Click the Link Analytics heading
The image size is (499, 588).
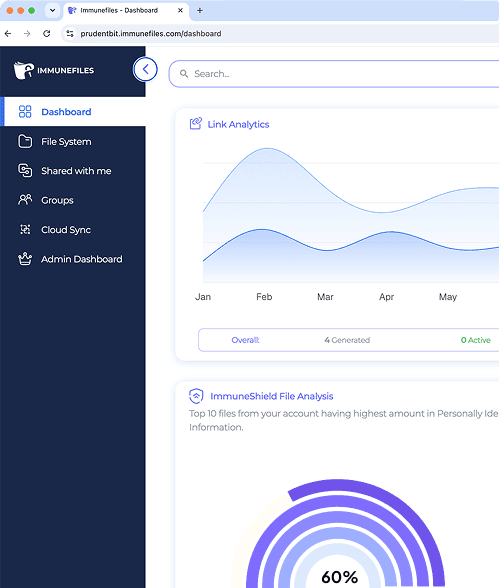[x=238, y=124]
